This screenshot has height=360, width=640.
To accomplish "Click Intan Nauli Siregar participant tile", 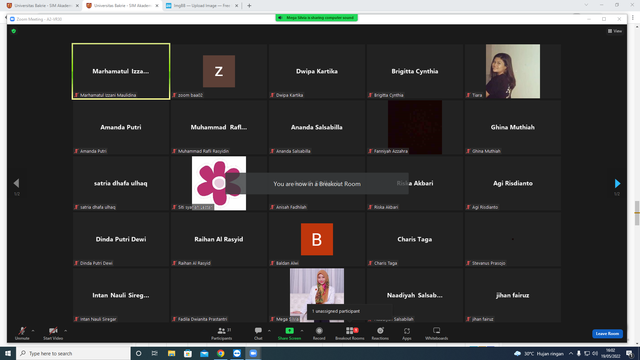I will (x=121, y=295).
